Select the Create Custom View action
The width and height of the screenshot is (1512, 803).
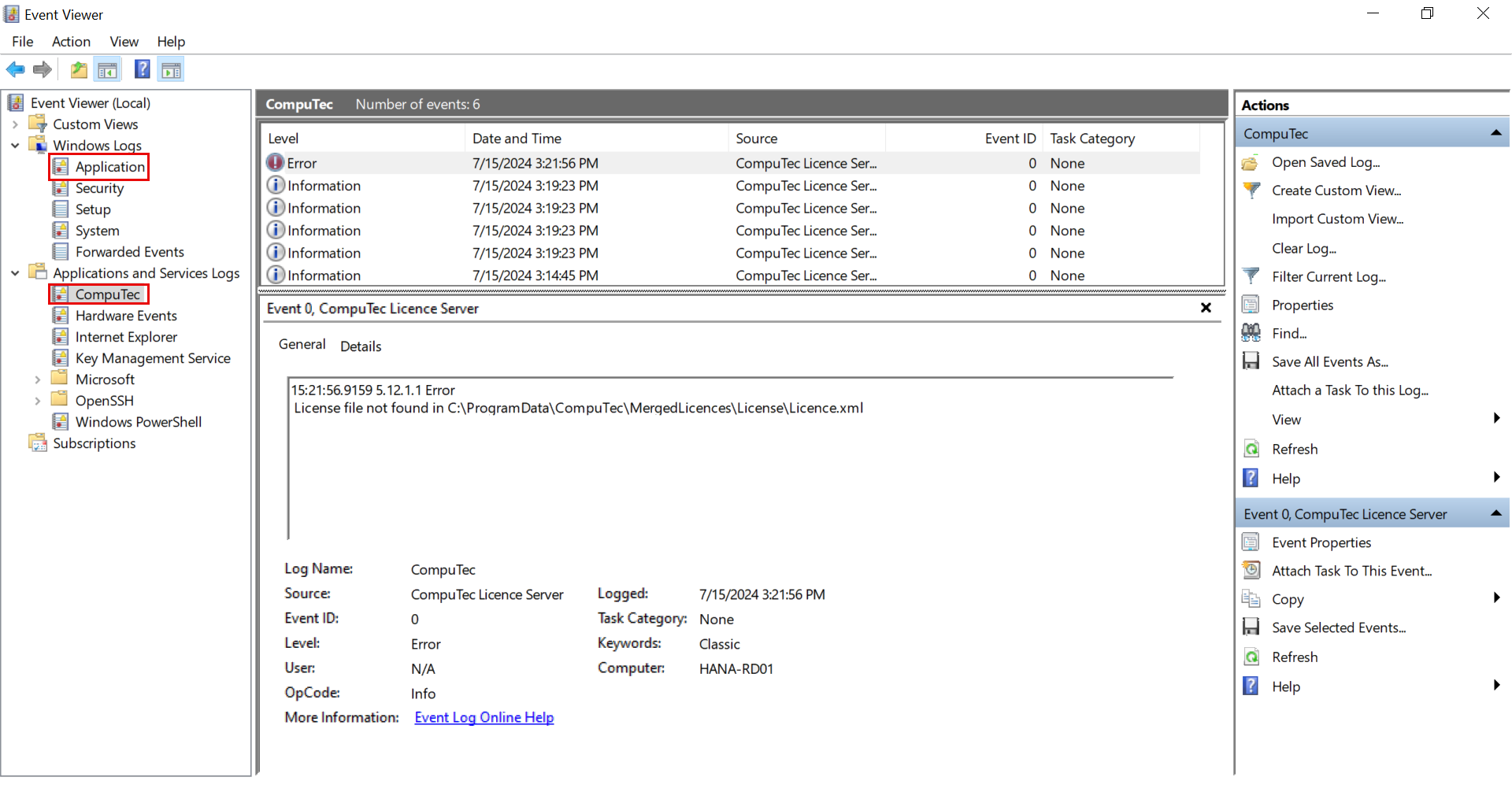[1336, 190]
